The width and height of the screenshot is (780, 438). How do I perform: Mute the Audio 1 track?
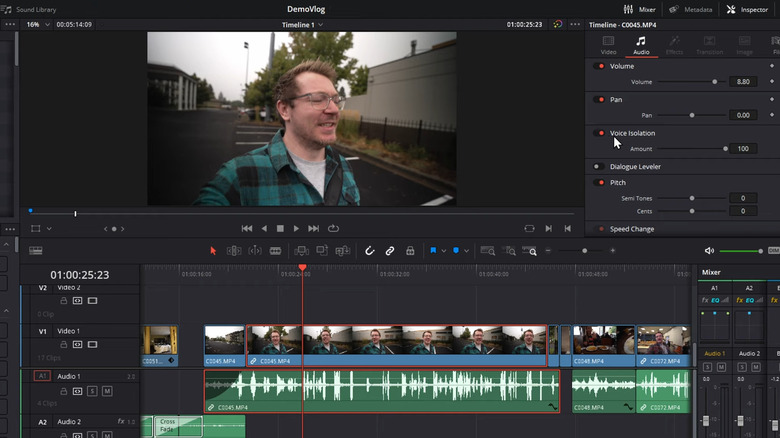tap(105, 391)
